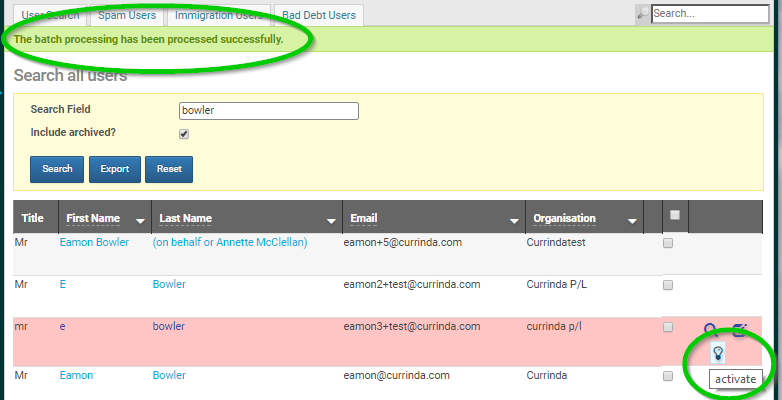
Task: Tick the select-all checkbox in table header
Action: [675, 215]
